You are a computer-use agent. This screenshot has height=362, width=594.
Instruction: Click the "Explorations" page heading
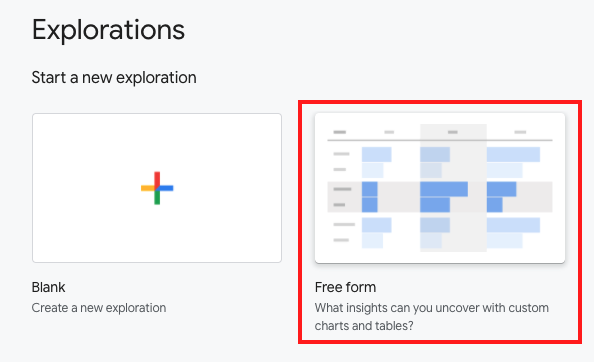[x=108, y=30]
